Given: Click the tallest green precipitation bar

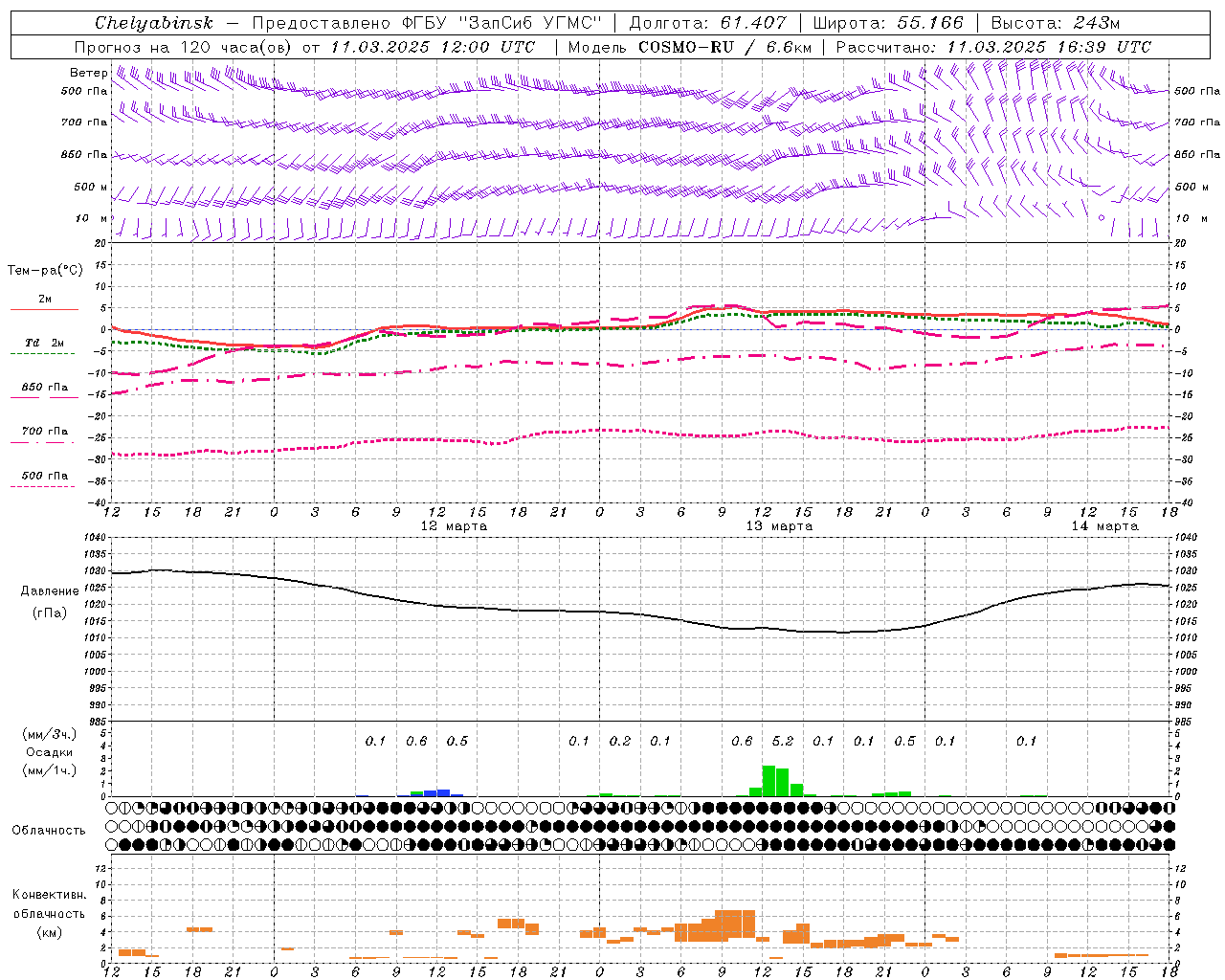Looking at the screenshot, I should point(768,781).
